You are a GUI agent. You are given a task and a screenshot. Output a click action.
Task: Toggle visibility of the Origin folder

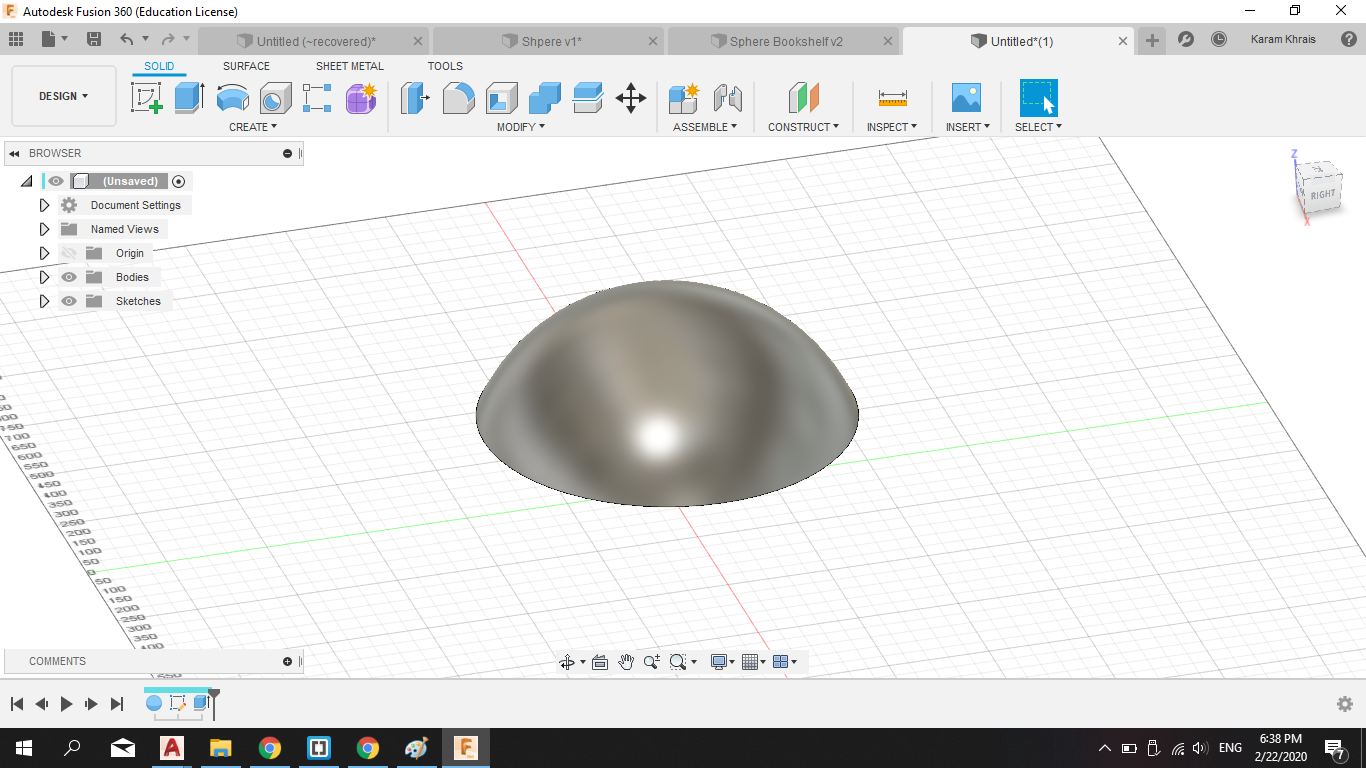pyautogui.click(x=69, y=253)
